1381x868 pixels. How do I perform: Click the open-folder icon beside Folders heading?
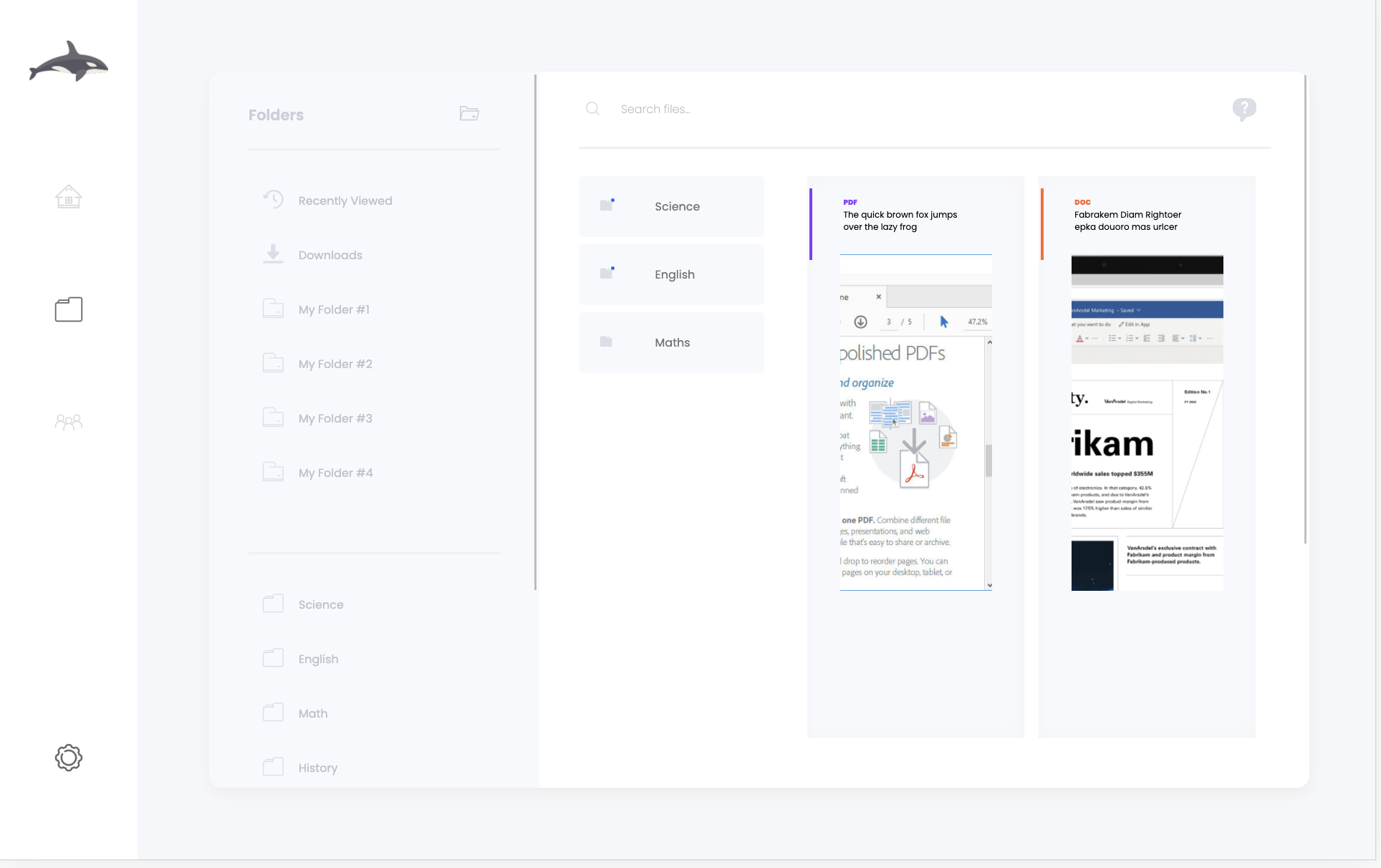pyautogui.click(x=469, y=114)
